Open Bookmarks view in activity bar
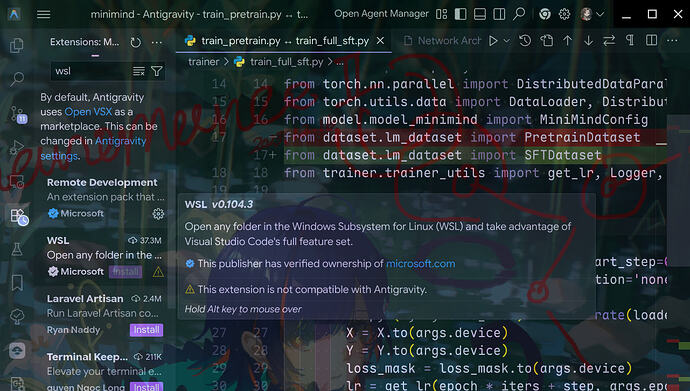690x391 pixels. (17, 283)
